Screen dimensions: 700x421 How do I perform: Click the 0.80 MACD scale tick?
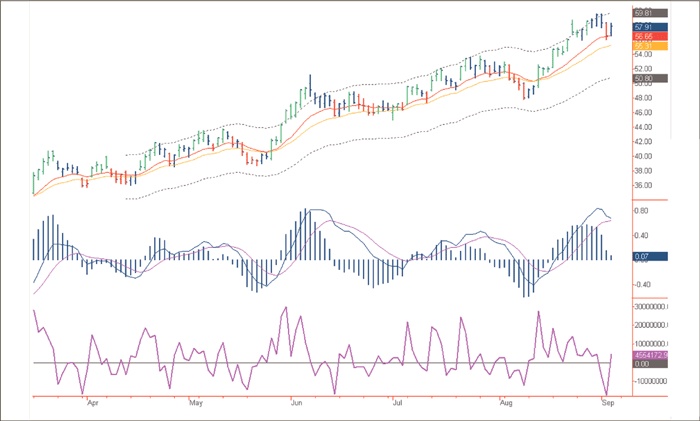[643, 212]
